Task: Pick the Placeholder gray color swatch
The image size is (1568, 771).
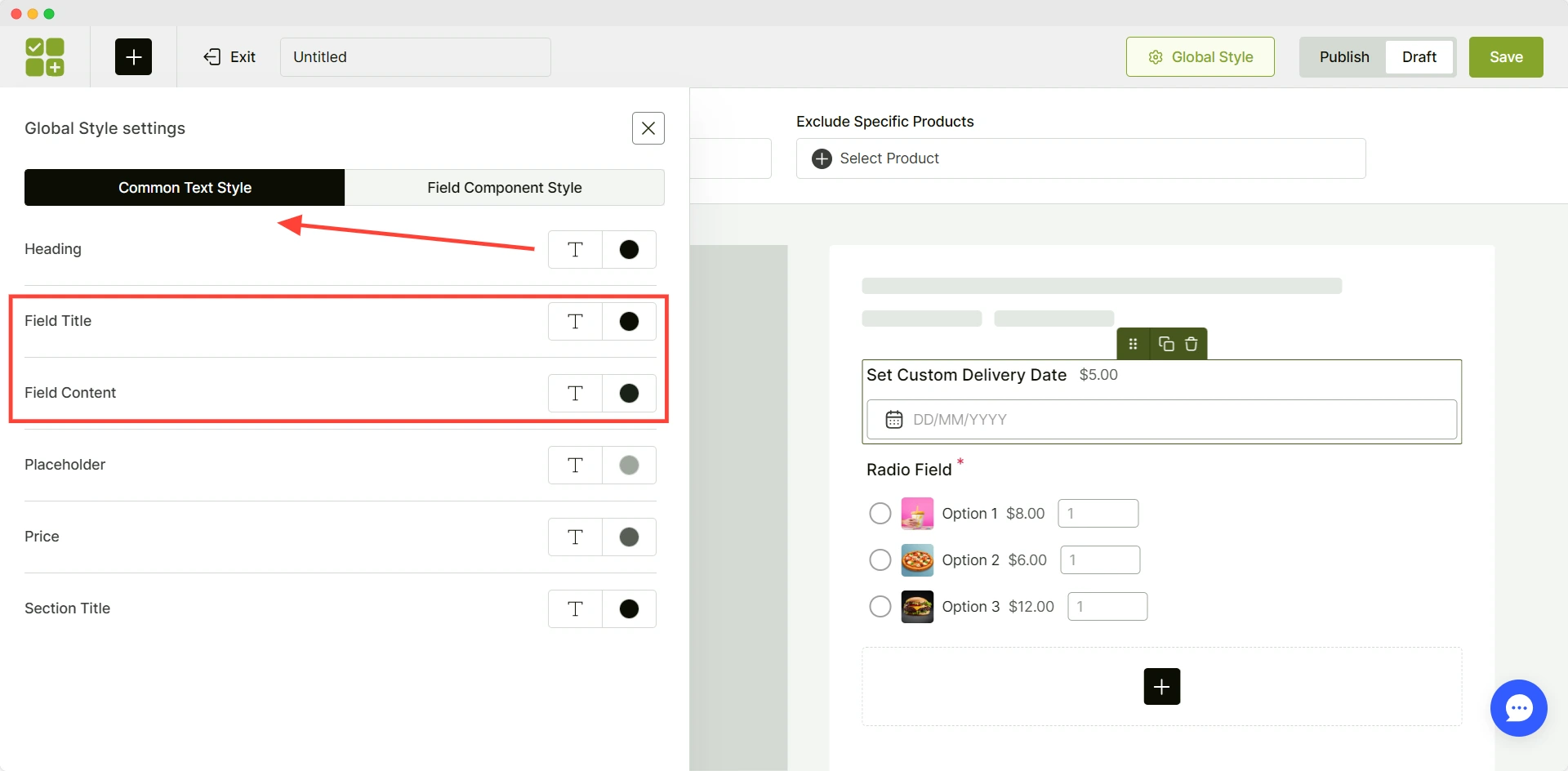Action: click(629, 466)
